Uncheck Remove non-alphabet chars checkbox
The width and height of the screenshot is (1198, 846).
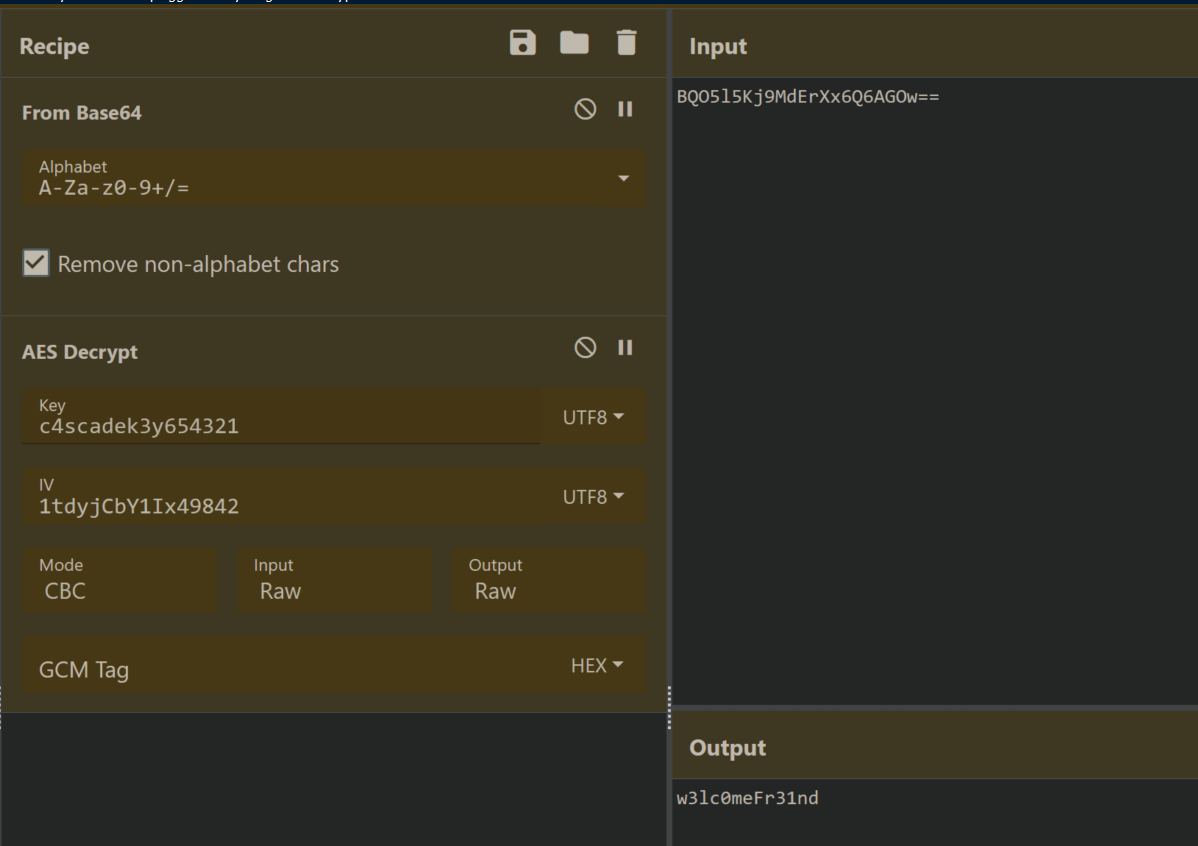coord(36,264)
